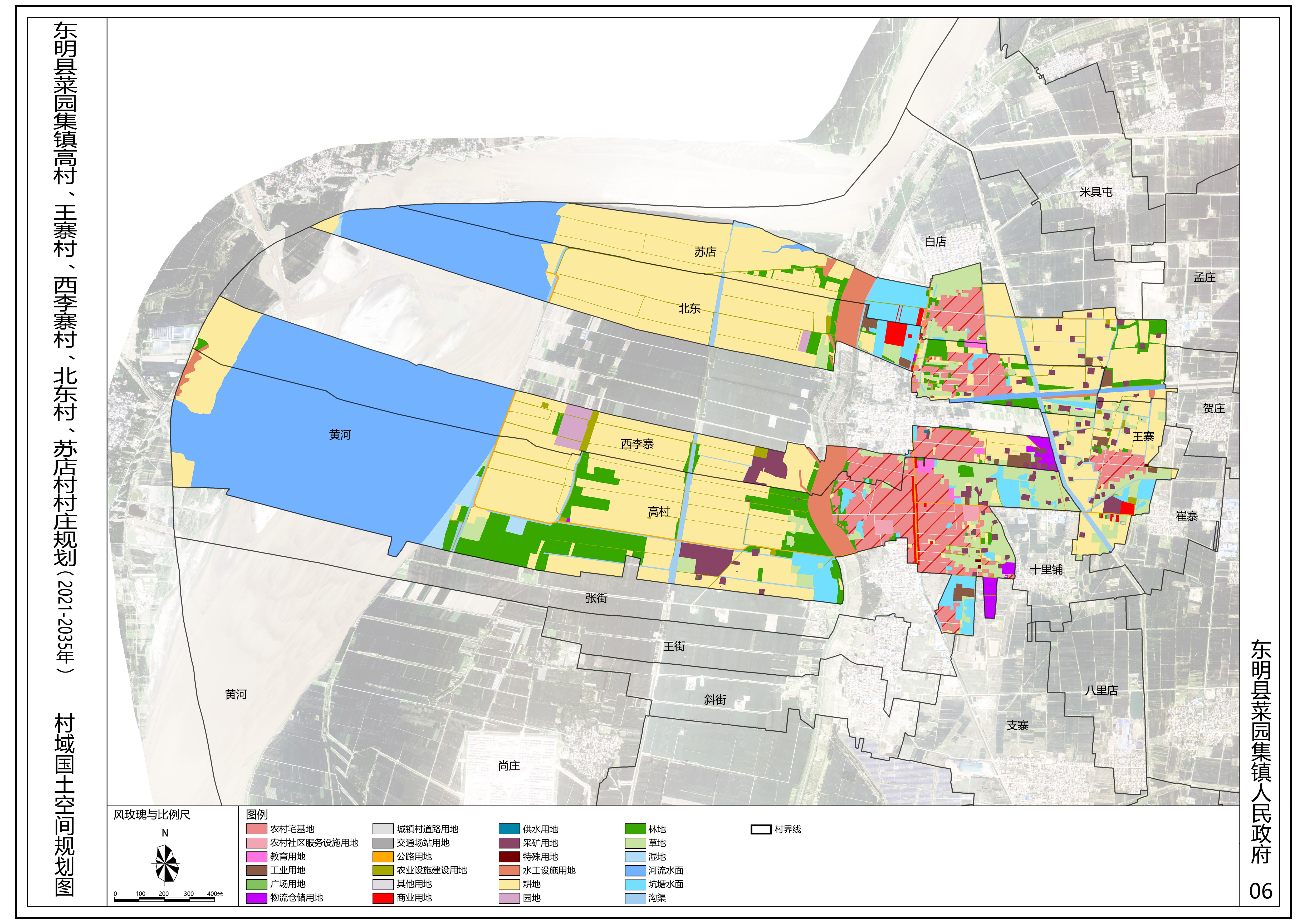Click the red 商业用地 legend swatch
The image size is (1307, 924).
tap(383, 898)
